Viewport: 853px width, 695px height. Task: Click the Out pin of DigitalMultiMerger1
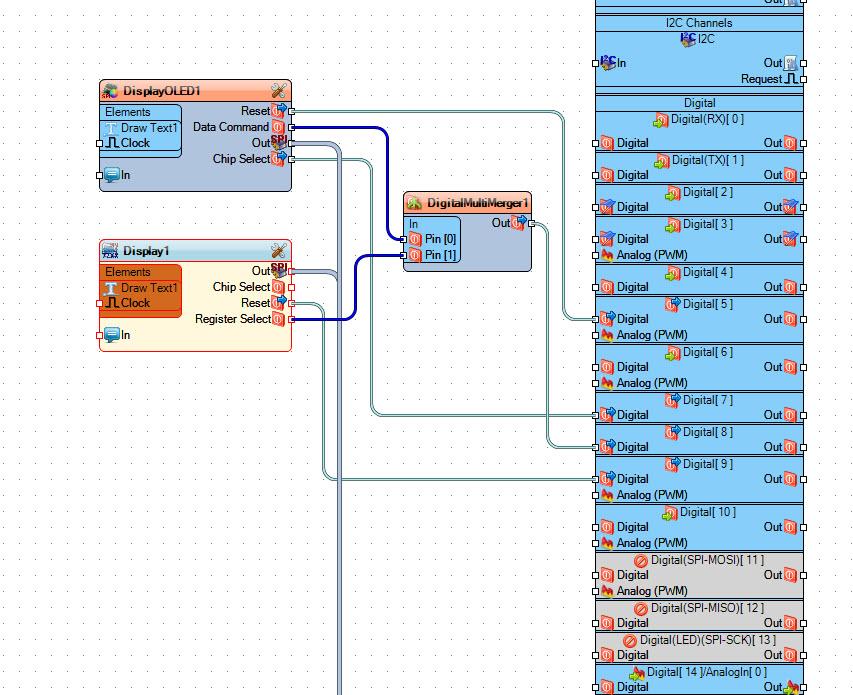pos(519,223)
